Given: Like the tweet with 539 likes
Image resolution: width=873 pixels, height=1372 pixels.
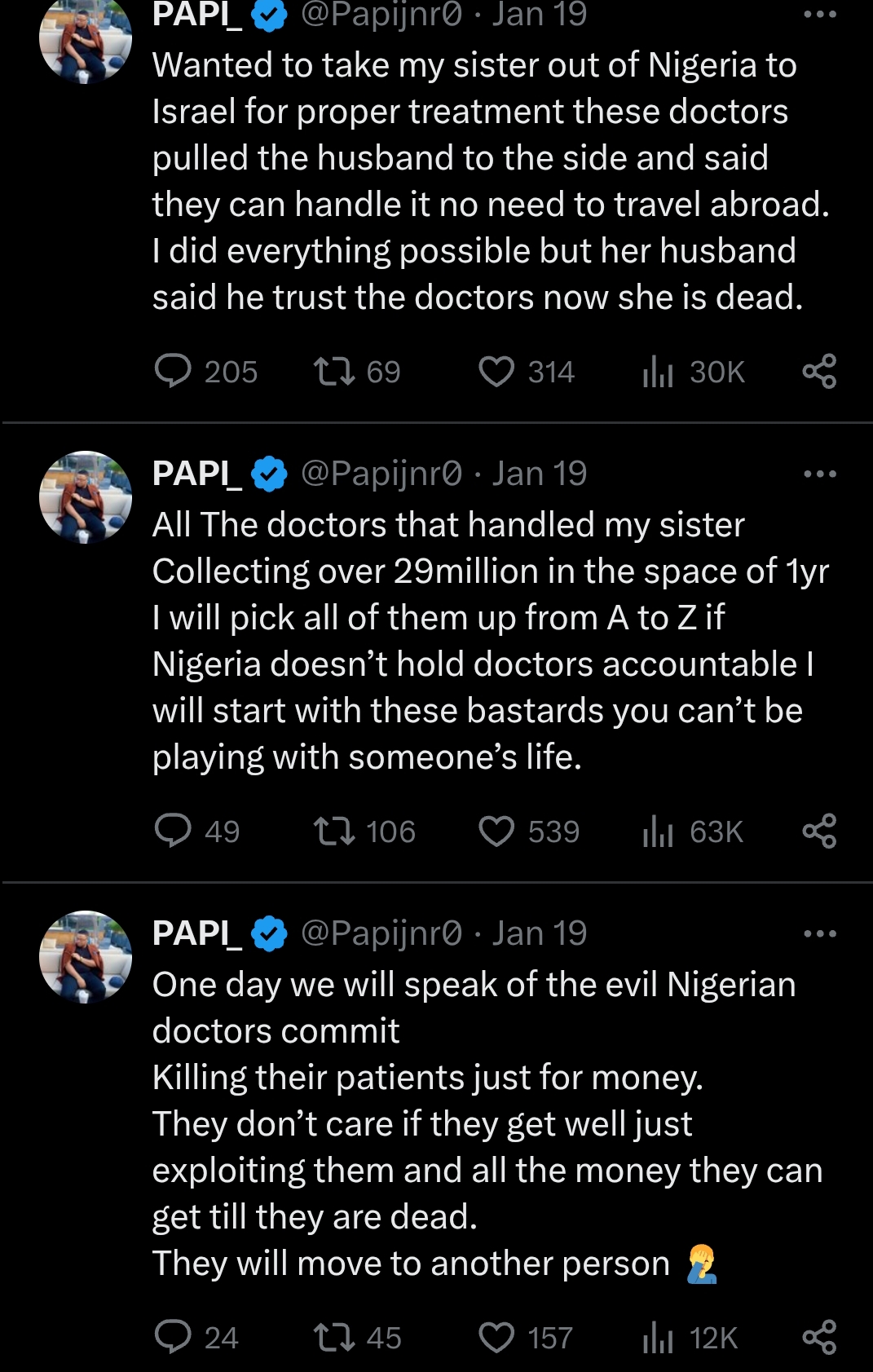Looking at the screenshot, I should pyautogui.click(x=496, y=832).
